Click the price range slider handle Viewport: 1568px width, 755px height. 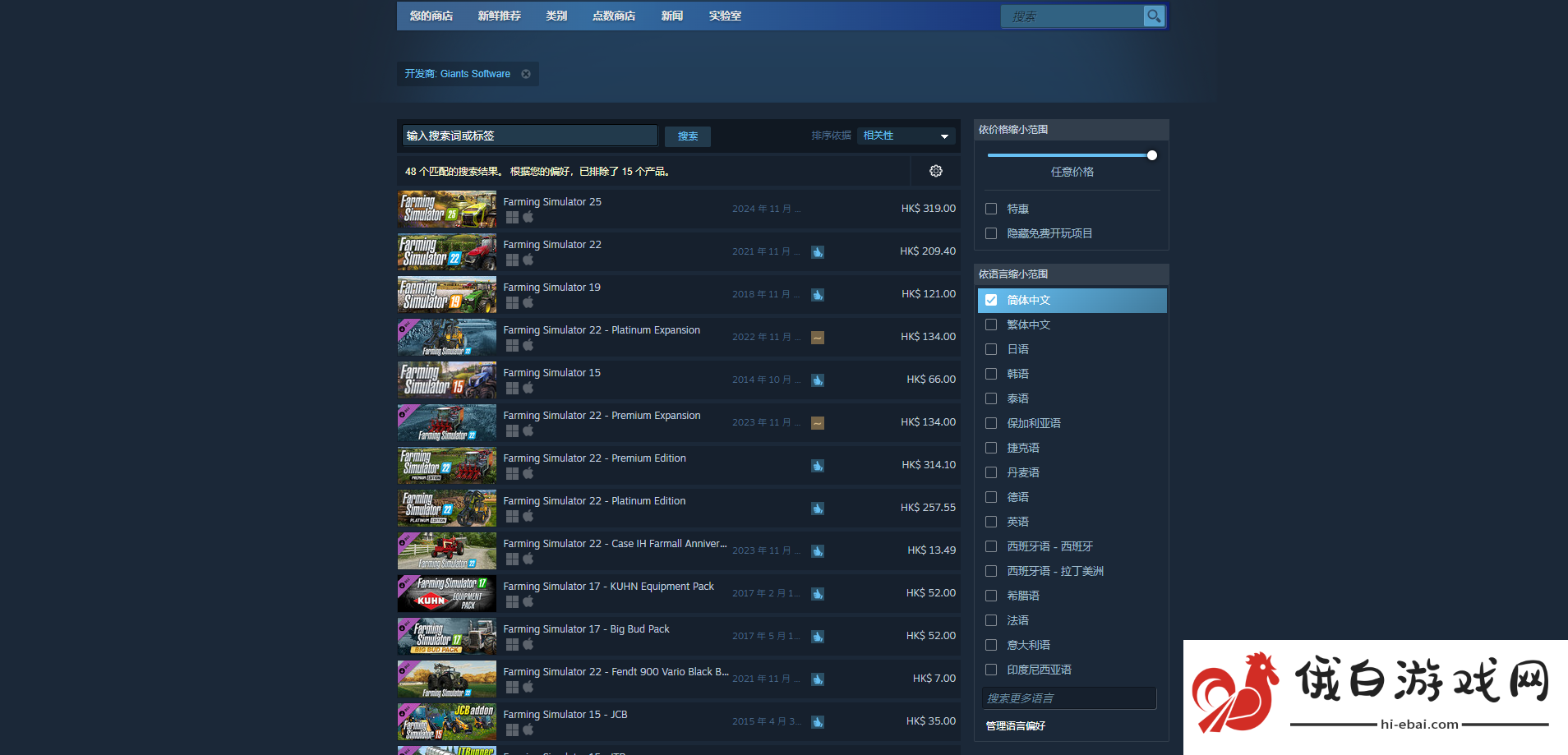coord(1152,155)
